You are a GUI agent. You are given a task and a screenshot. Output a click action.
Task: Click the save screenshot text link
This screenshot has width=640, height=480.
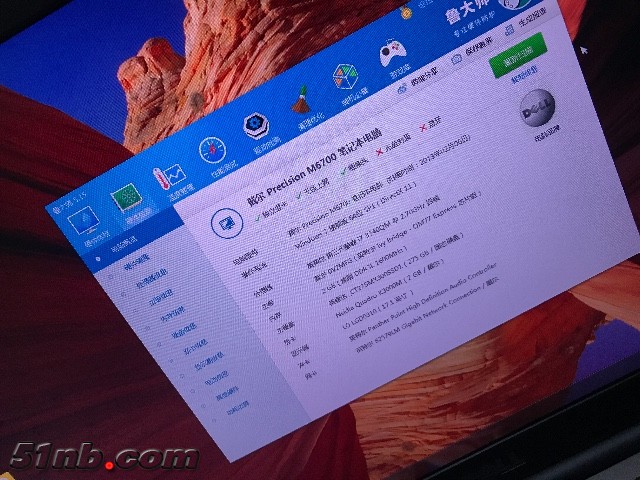(x=479, y=47)
